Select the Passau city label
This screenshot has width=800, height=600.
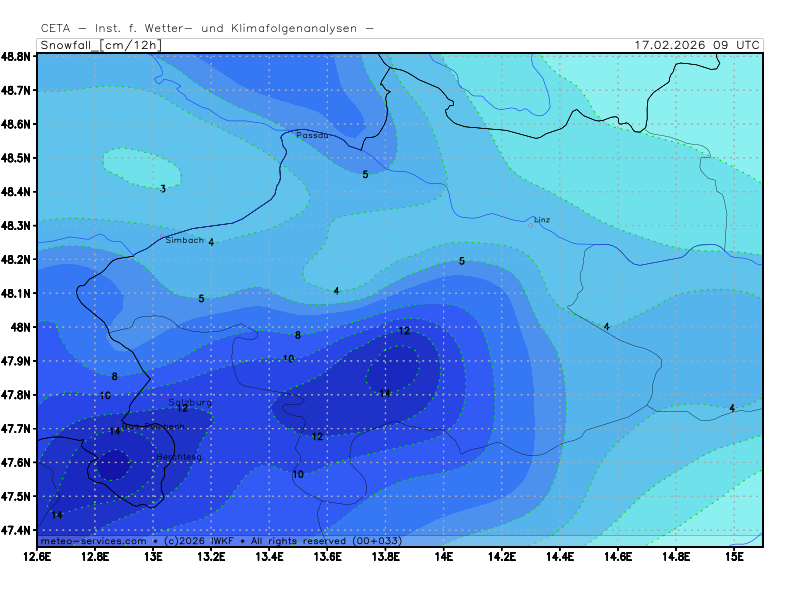pyautogui.click(x=312, y=135)
